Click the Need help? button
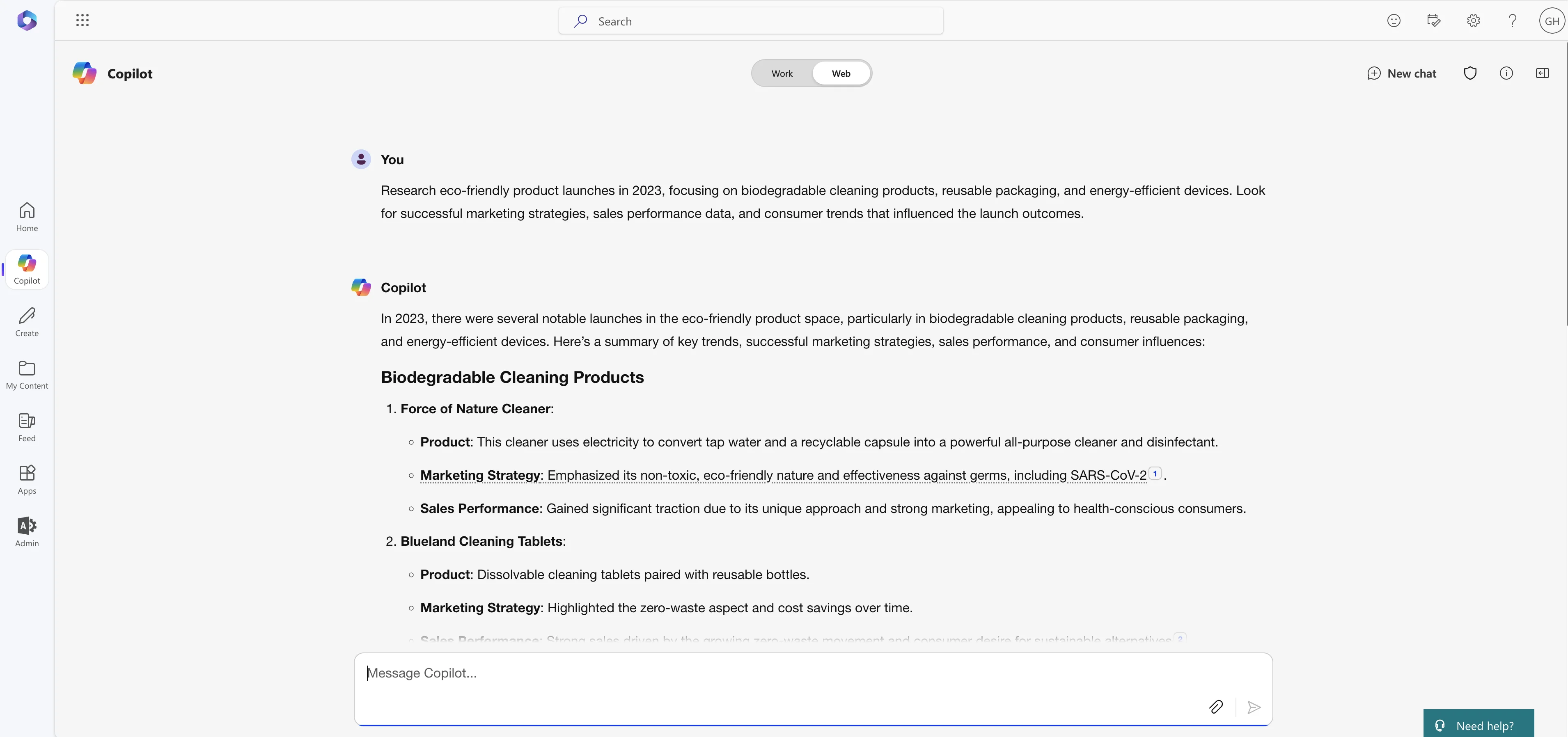The width and height of the screenshot is (1568, 737). [x=1478, y=726]
